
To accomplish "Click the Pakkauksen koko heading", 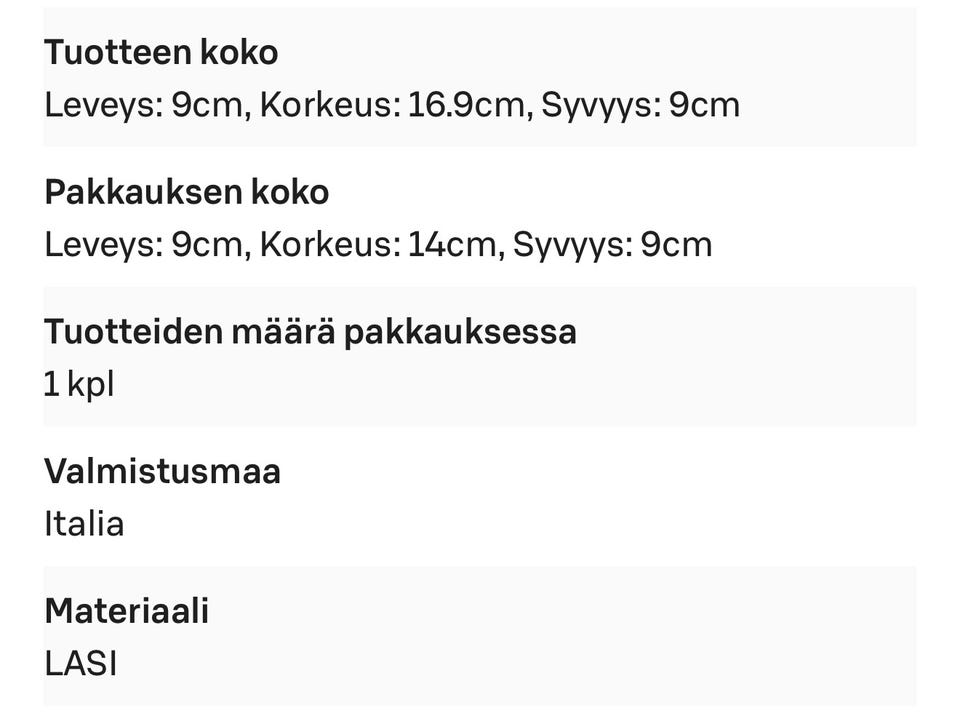I will (186, 192).
